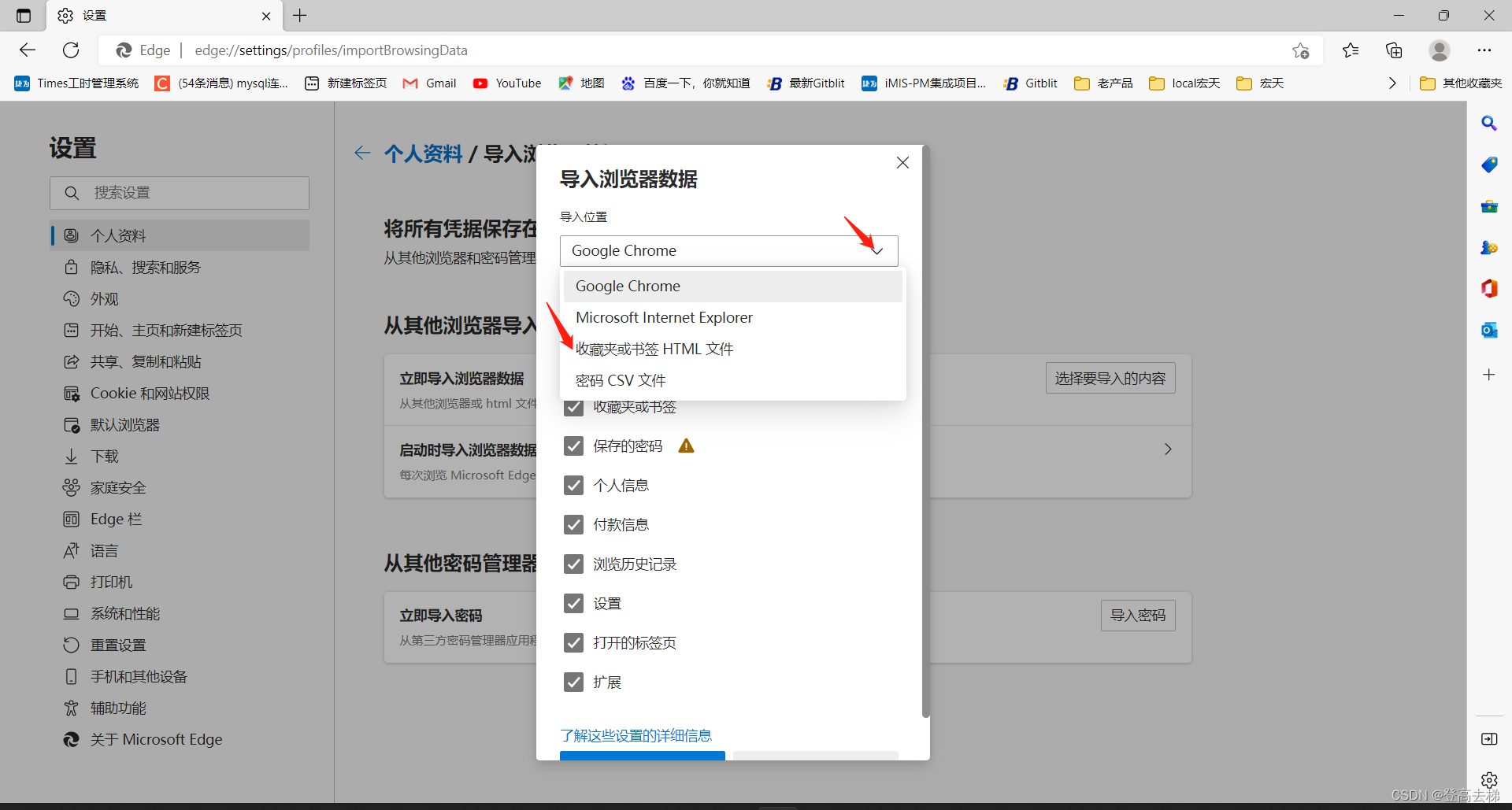Open 最新Gitblit bookmark
This screenshot has height=810, width=1512.
[806, 83]
